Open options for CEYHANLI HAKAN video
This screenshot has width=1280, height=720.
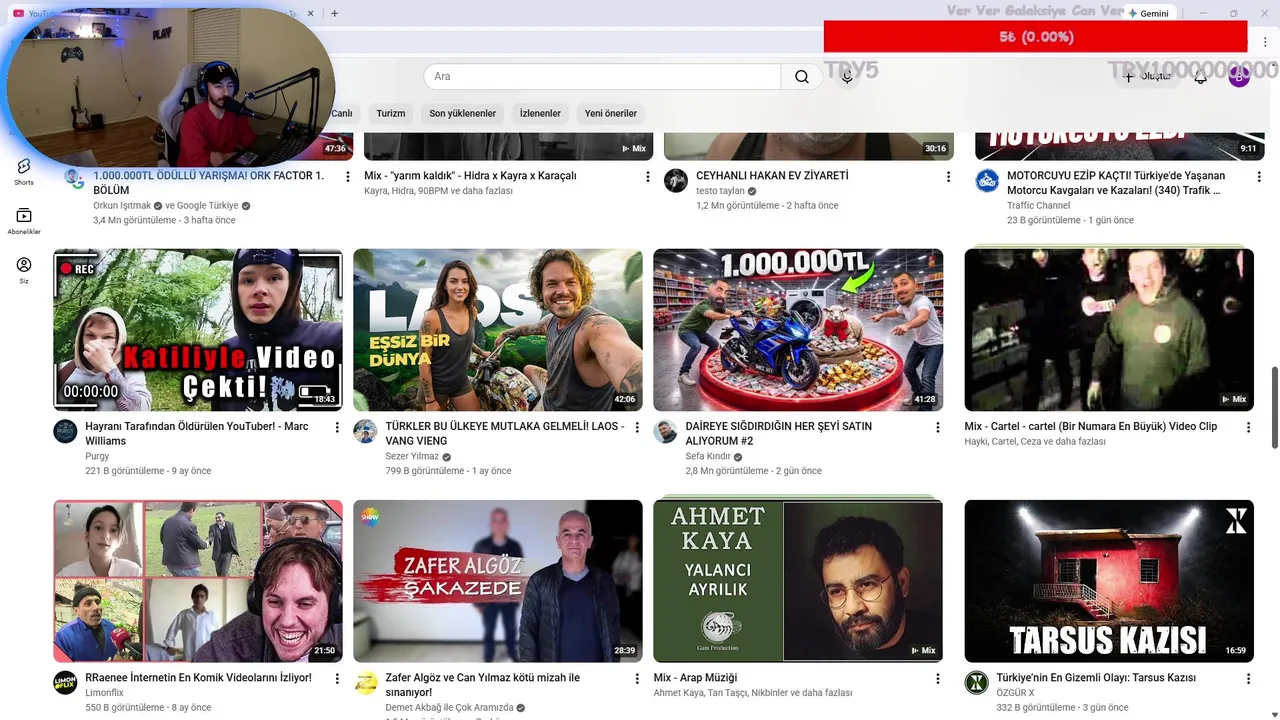tap(948, 176)
